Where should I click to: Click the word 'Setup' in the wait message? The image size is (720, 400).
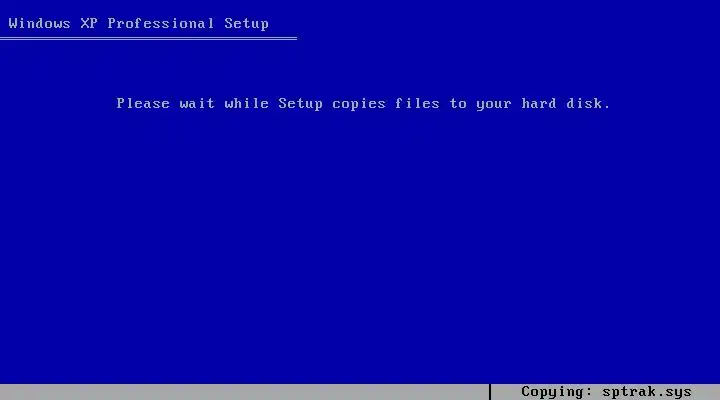point(300,104)
